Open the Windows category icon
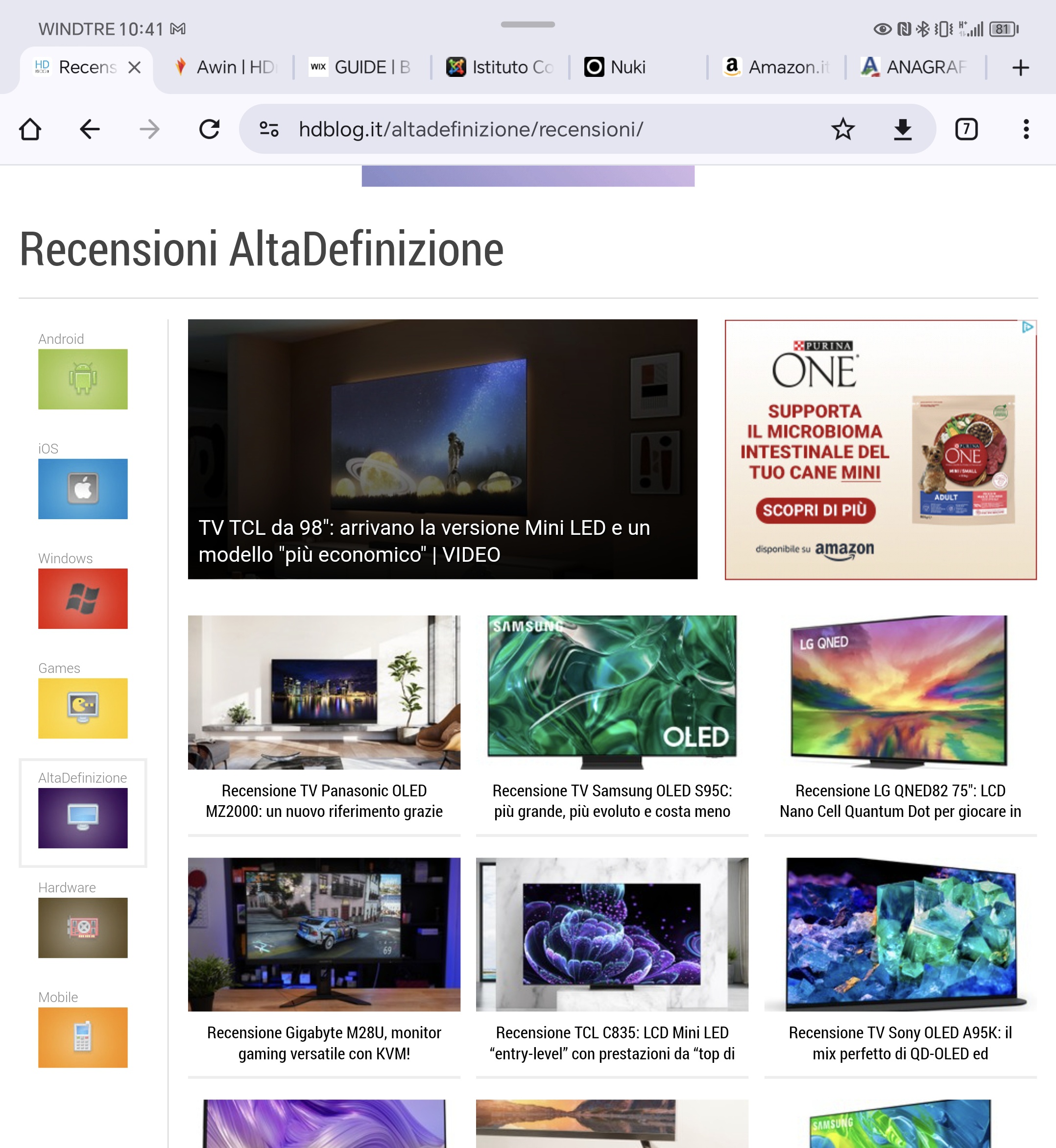The image size is (1056, 1148). pyautogui.click(x=83, y=599)
